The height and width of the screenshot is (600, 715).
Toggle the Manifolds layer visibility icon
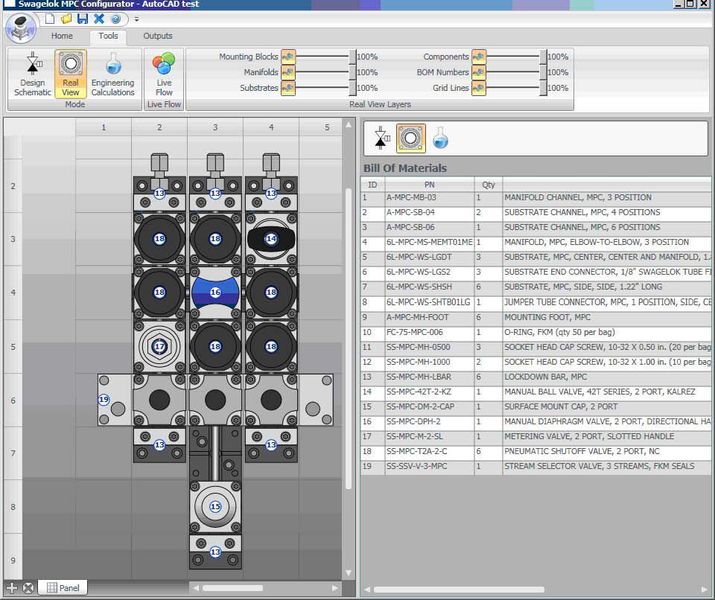tap(288, 72)
